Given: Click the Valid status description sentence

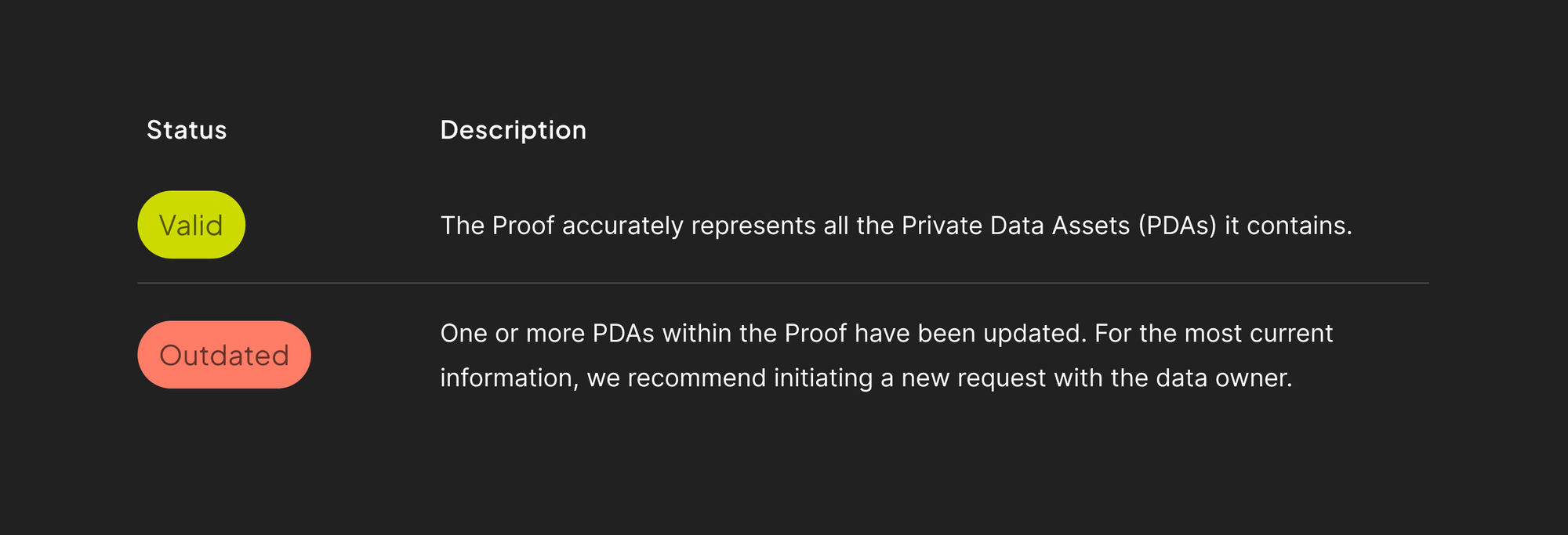Looking at the screenshot, I should (895, 226).
